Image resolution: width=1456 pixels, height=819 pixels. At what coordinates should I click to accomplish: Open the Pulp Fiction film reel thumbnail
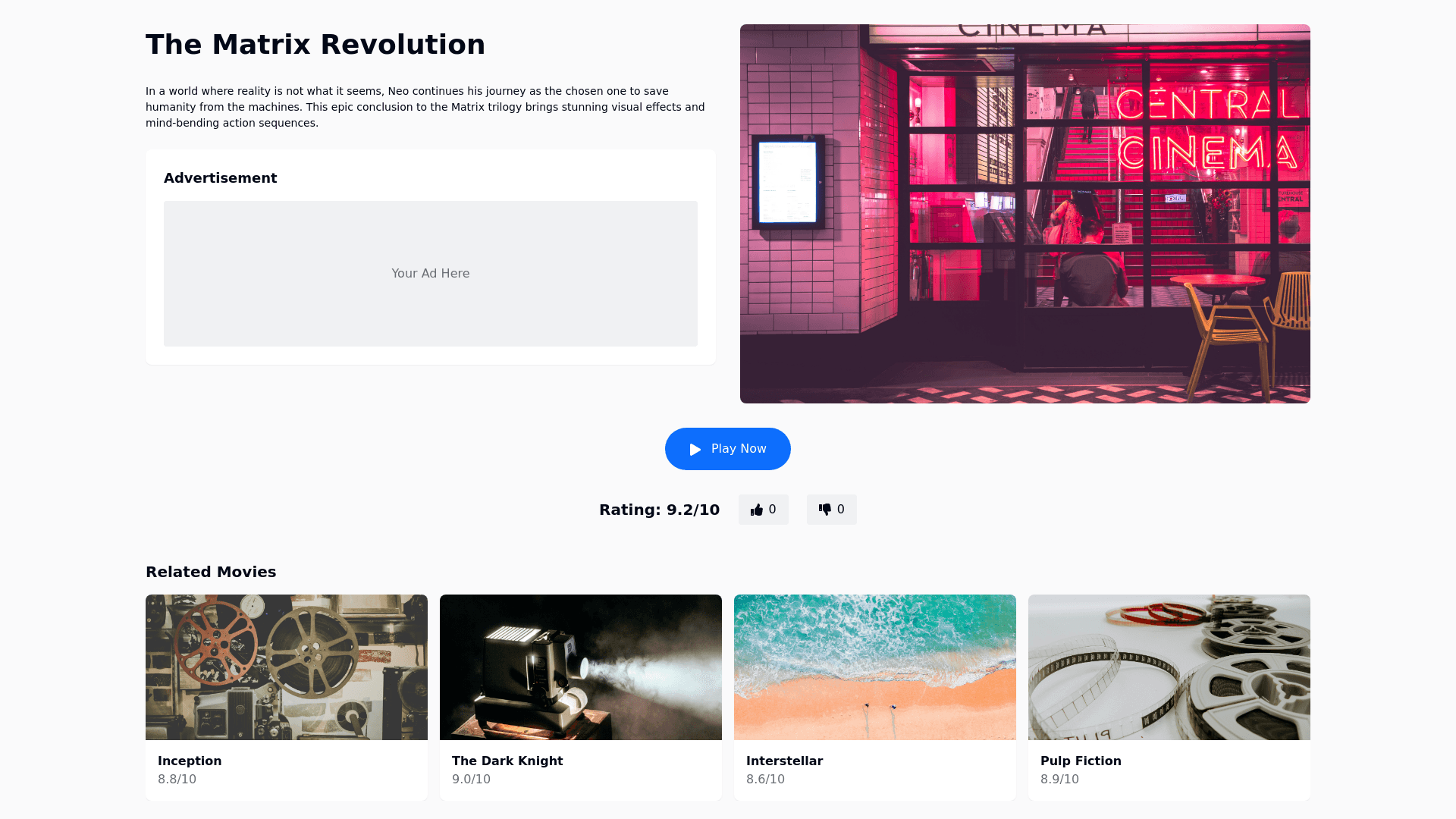1169,667
